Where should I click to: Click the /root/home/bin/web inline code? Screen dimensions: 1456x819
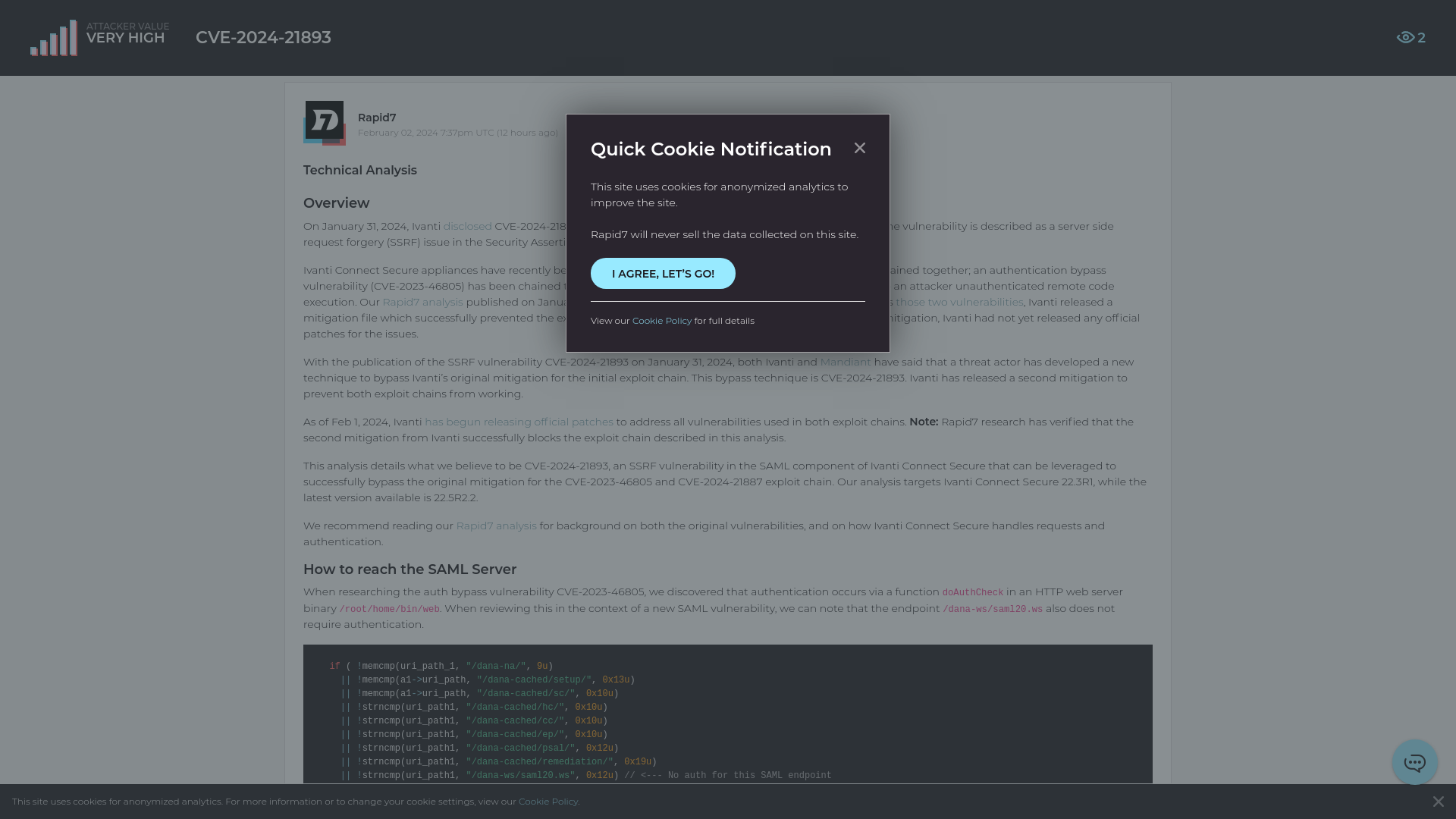point(389,609)
